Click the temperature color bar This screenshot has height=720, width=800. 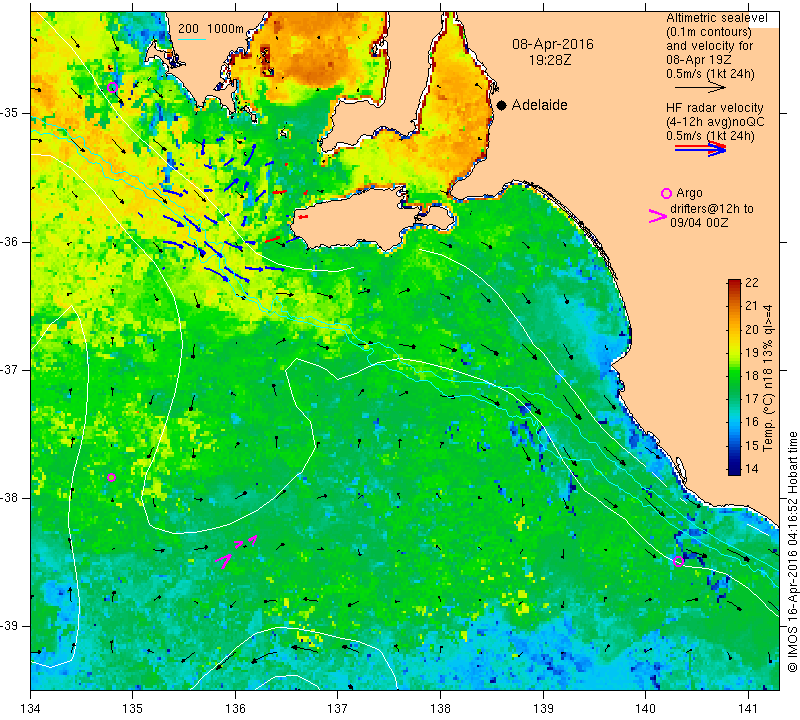pos(734,377)
